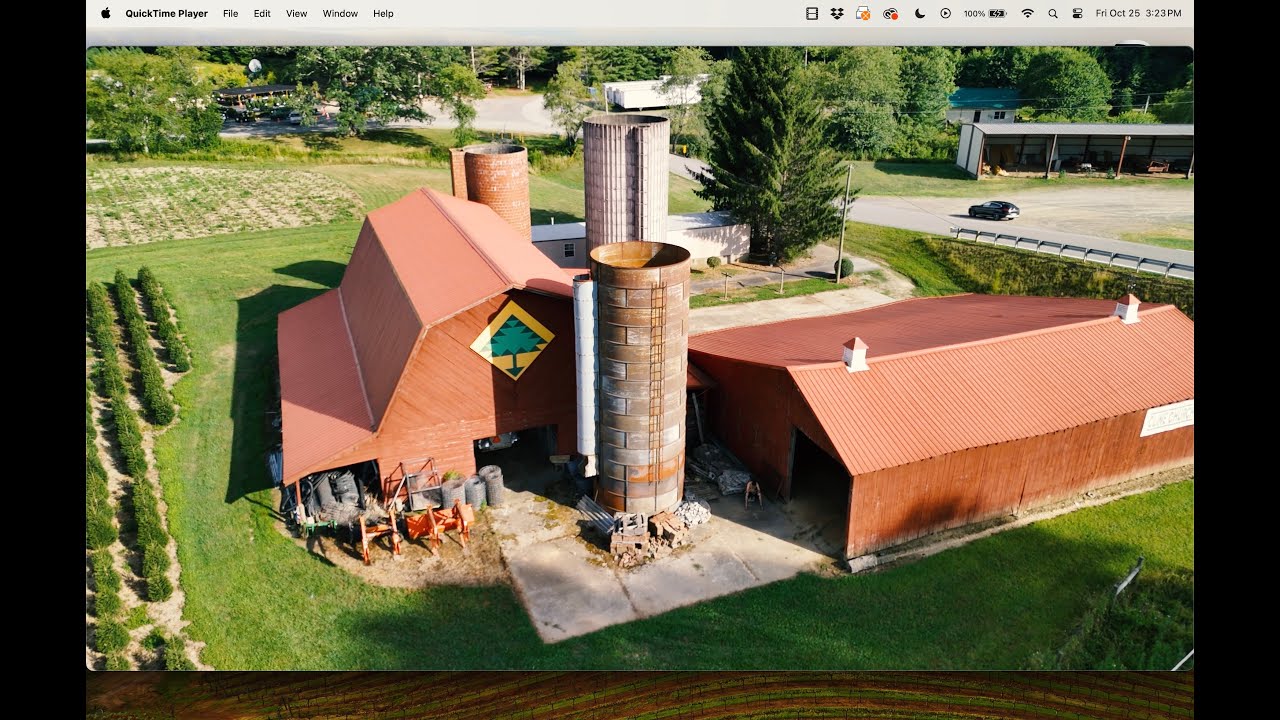Click the film strip menu bar icon
This screenshot has width=1280, height=720.
point(811,13)
